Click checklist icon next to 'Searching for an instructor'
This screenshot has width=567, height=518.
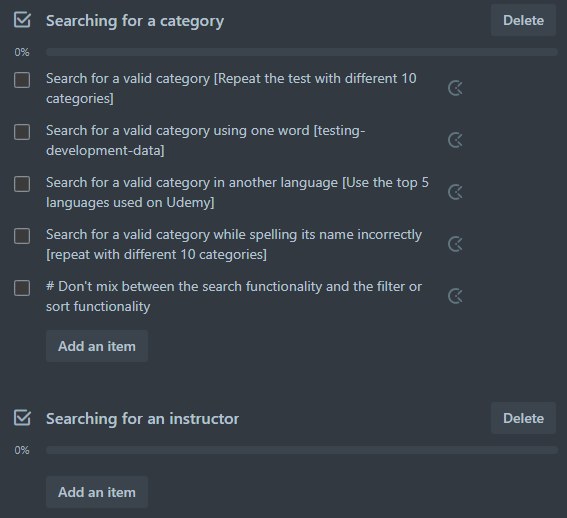click(x=22, y=418)
